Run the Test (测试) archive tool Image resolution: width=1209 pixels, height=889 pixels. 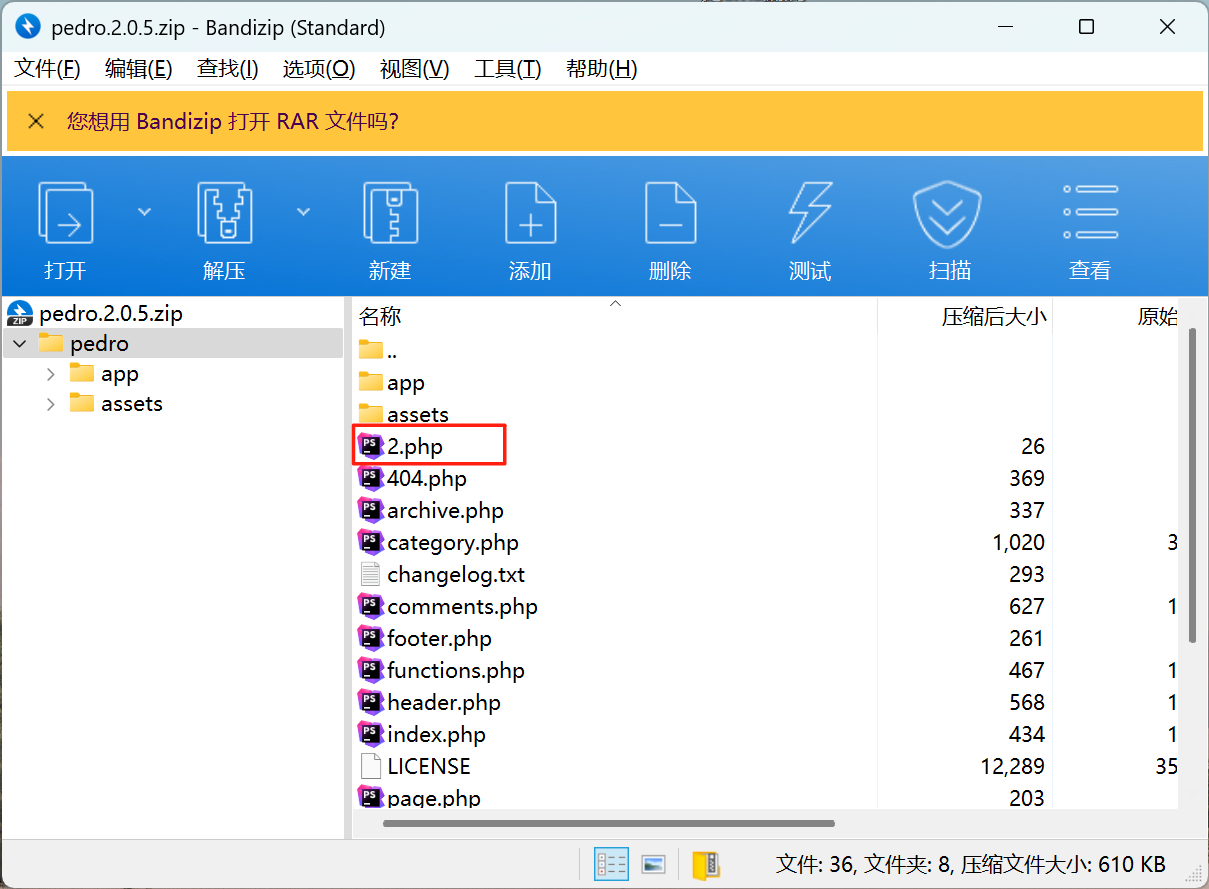pos(810,212)
